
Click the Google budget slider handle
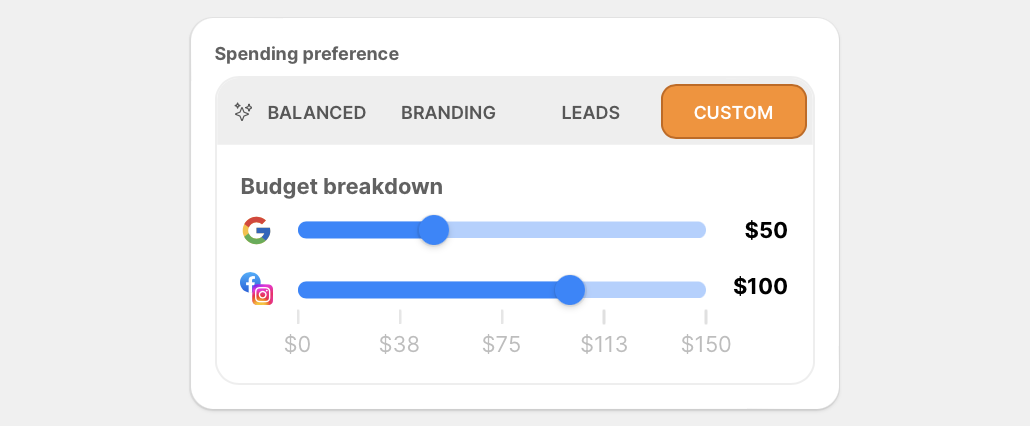(x=434, y=230)
